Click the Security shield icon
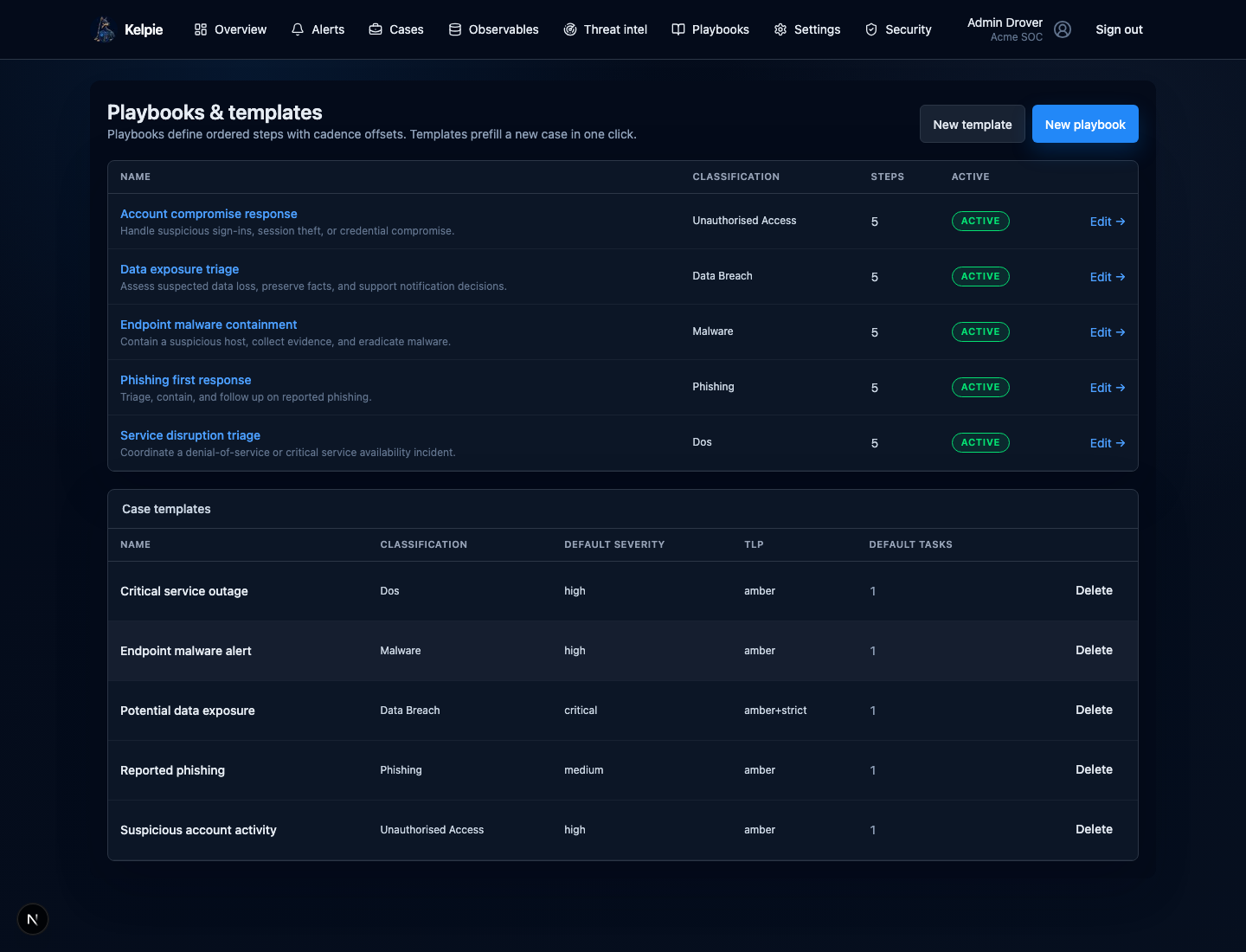This screenshot has height=952, width=1246. tap(871, 29)
